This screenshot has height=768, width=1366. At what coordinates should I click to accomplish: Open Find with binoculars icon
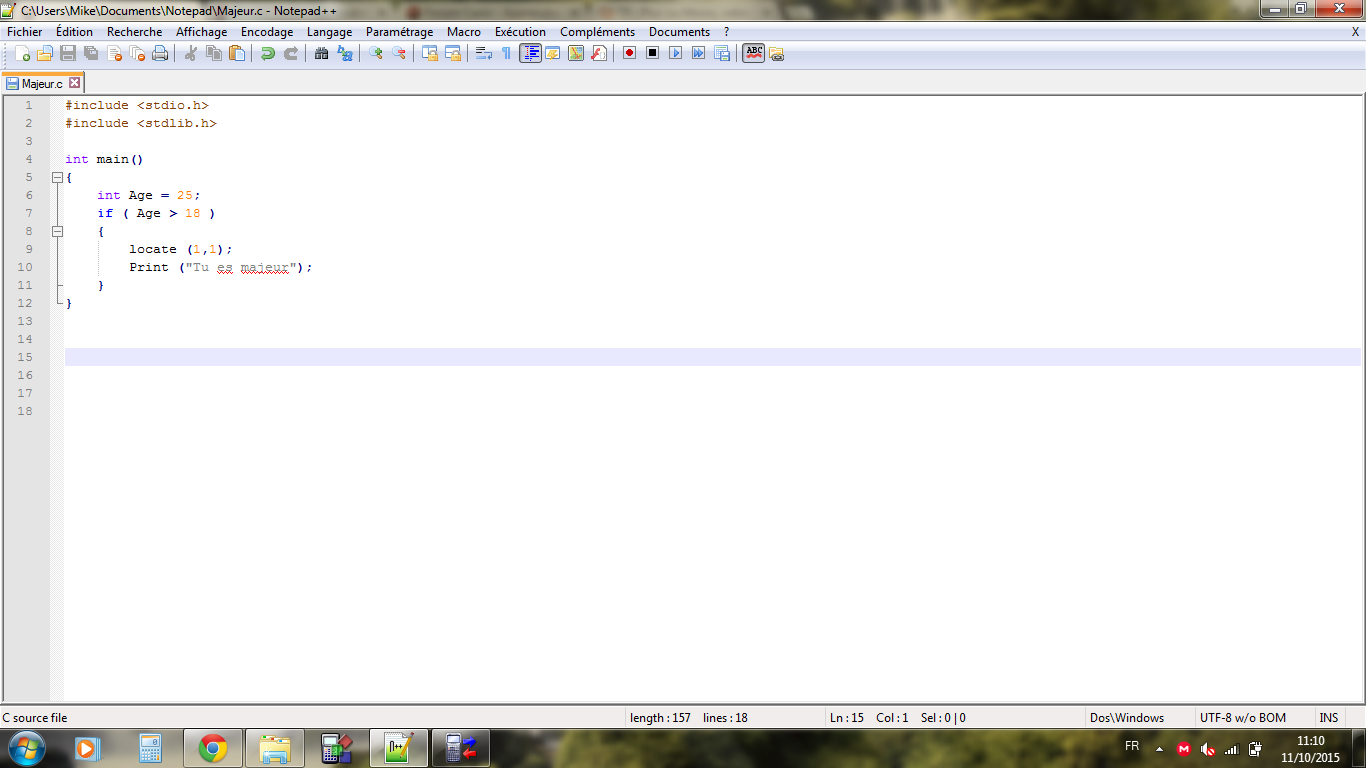(x=321, y=53)
